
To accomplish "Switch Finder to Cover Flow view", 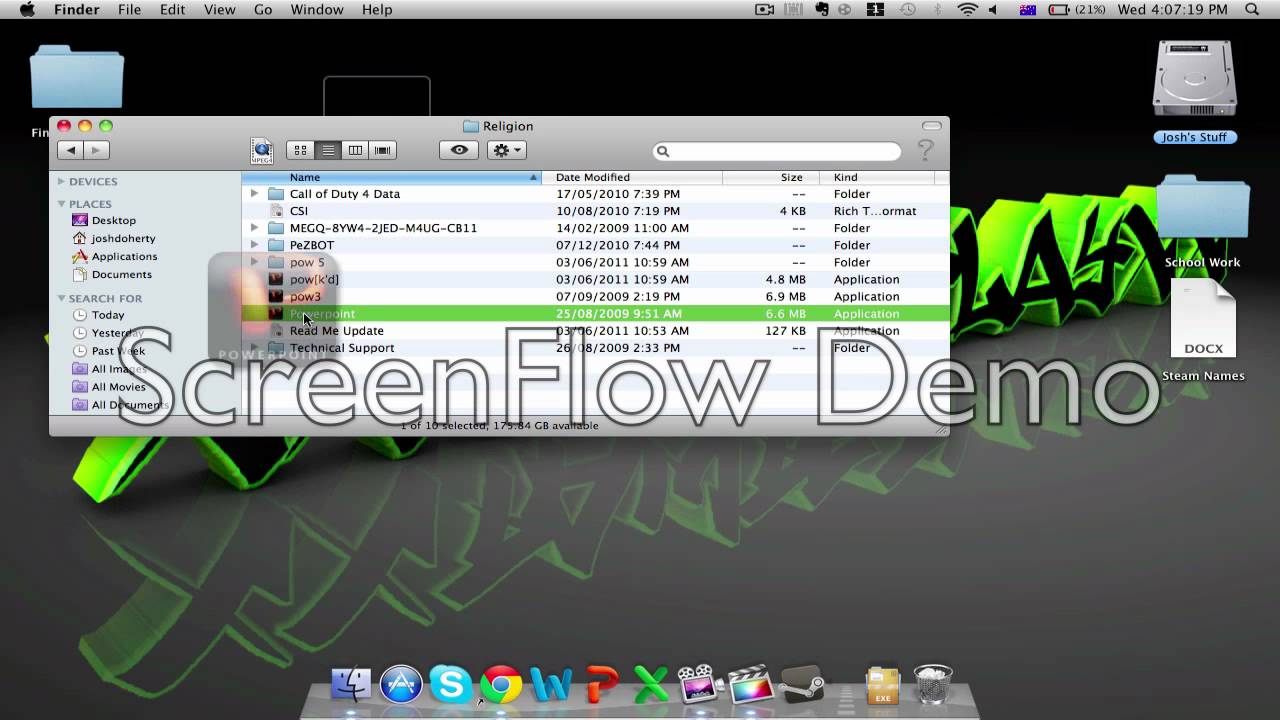I will tap(382, 150).
